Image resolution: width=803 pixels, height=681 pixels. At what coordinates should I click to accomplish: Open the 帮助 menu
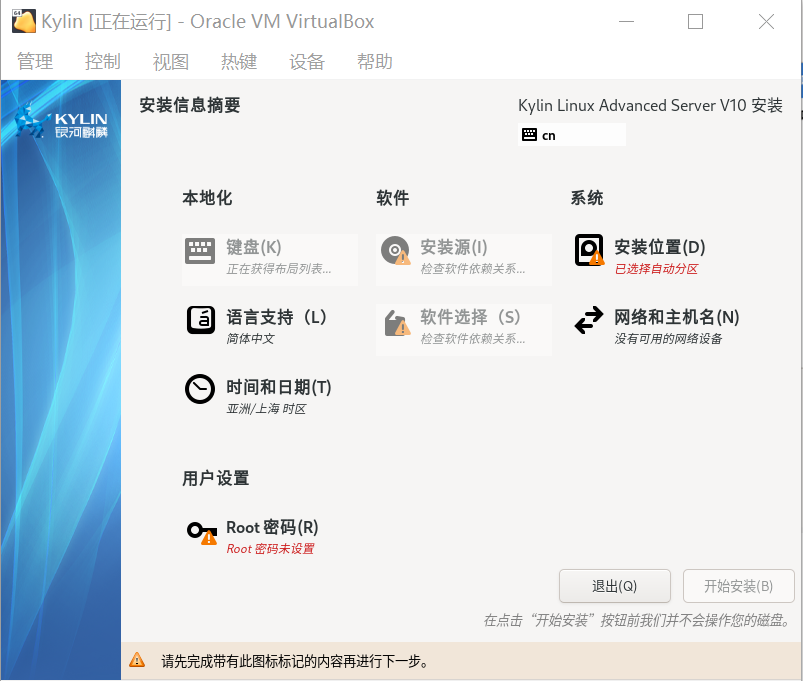374,61
